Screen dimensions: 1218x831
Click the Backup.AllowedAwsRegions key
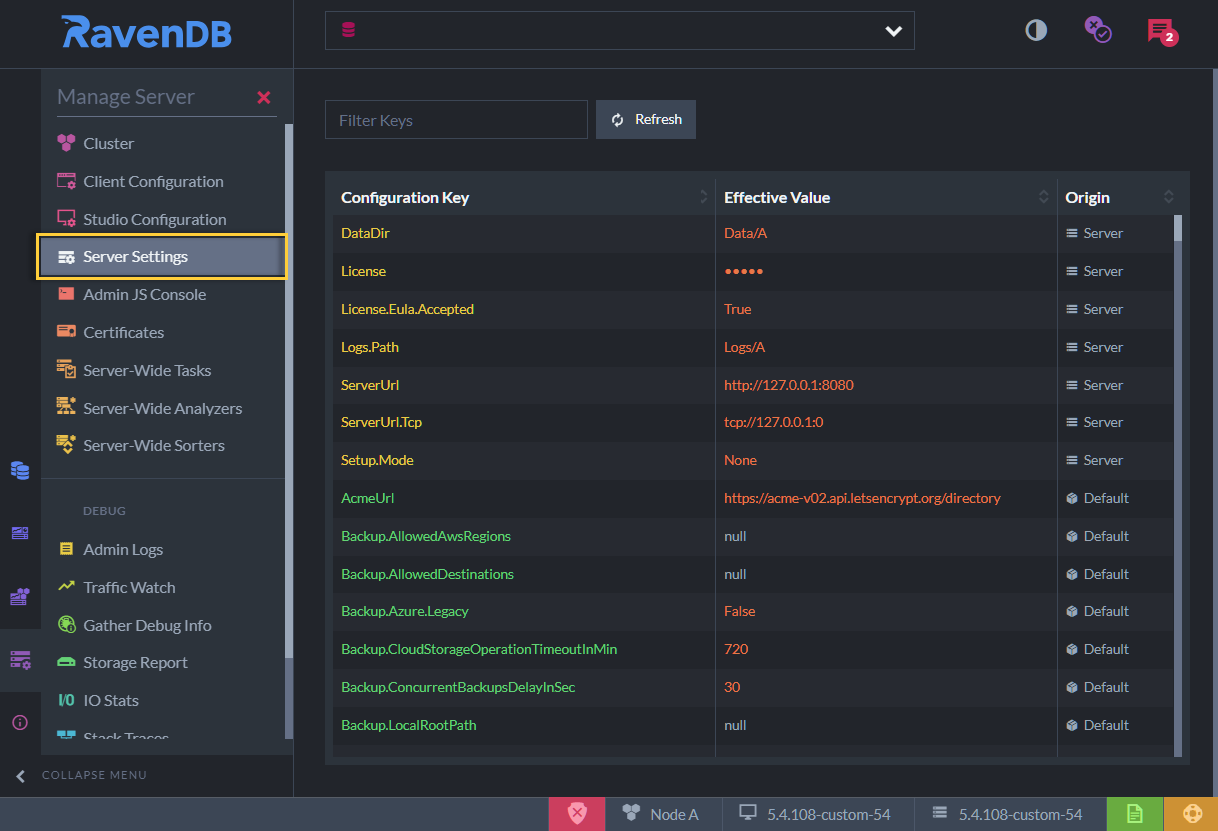tap(426, 536)
